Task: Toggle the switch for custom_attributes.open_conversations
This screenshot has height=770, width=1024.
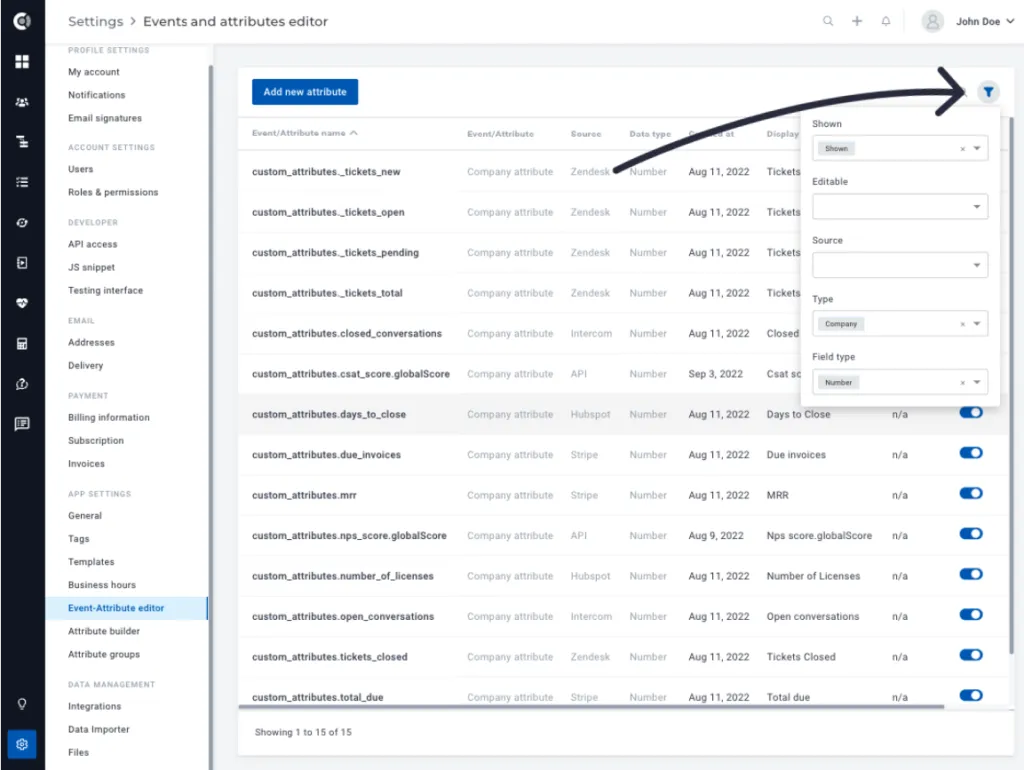Action: click(971, 615)
